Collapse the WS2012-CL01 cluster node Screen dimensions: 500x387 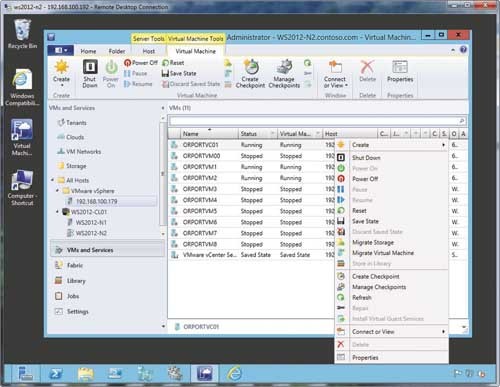tap(57, 212)
